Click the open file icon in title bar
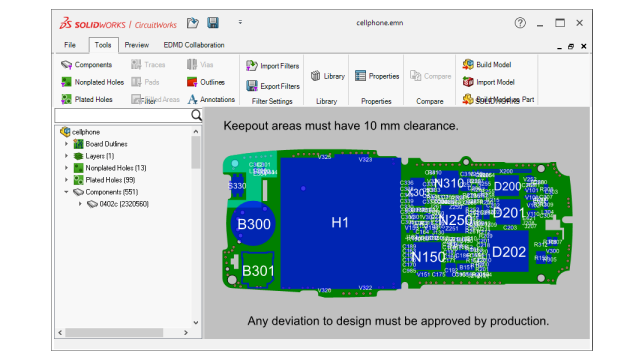This screenshot has height=360, width=640. [193, 23]
